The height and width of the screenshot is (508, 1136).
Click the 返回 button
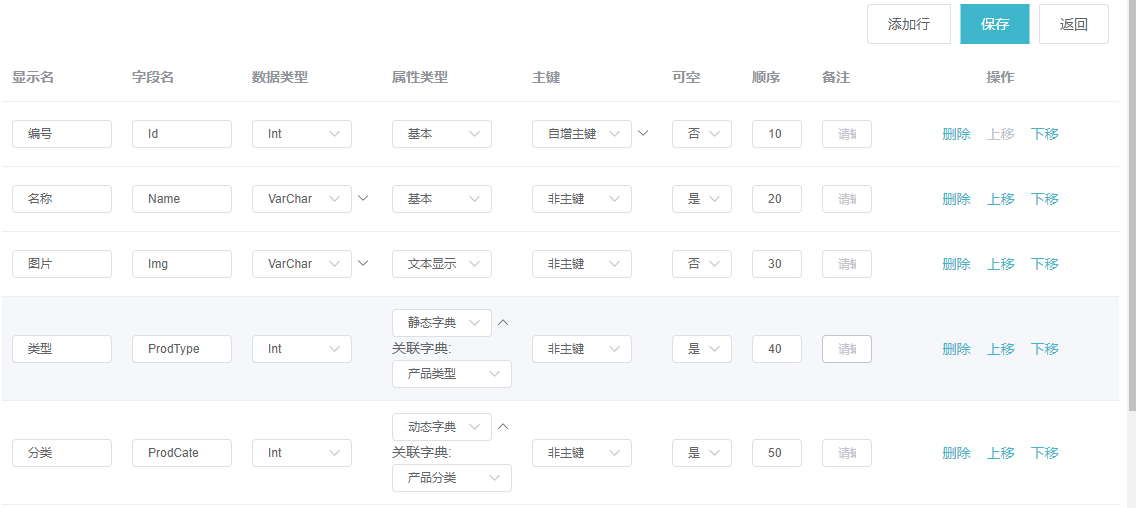click(x=1074, y=24)
